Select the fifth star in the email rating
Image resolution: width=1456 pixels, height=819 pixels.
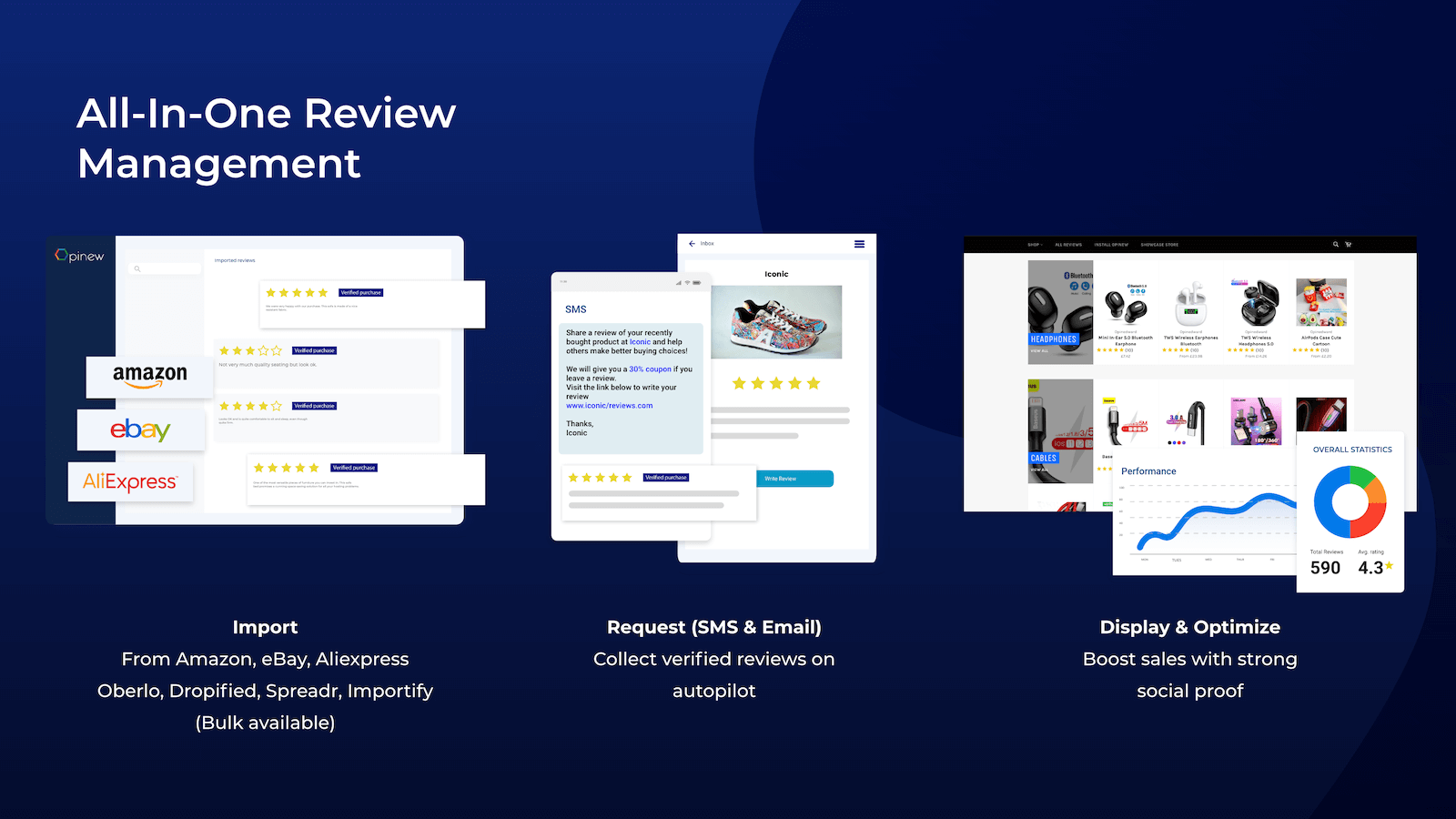click(x=814, y=383)
